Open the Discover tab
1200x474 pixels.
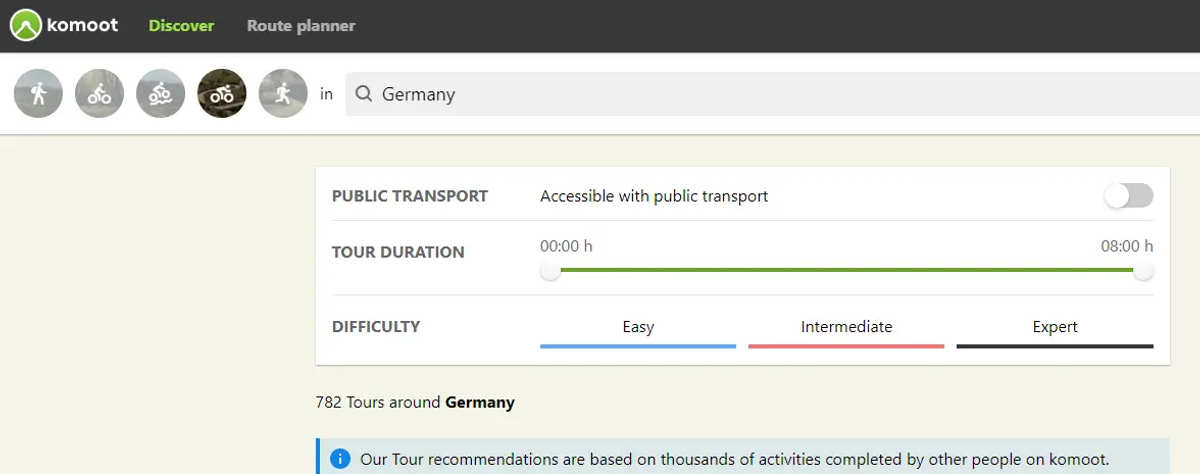[x=181, y=26]
